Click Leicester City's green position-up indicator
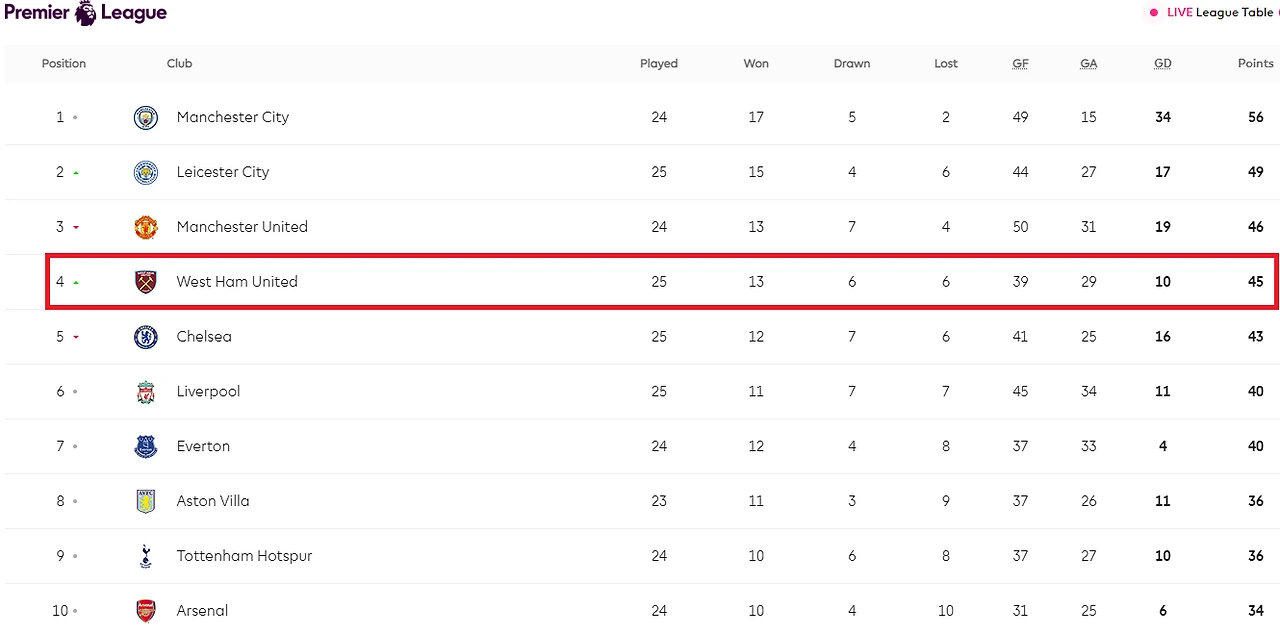This screenshot has height=634, width=1280. click(x=76, y=173)
